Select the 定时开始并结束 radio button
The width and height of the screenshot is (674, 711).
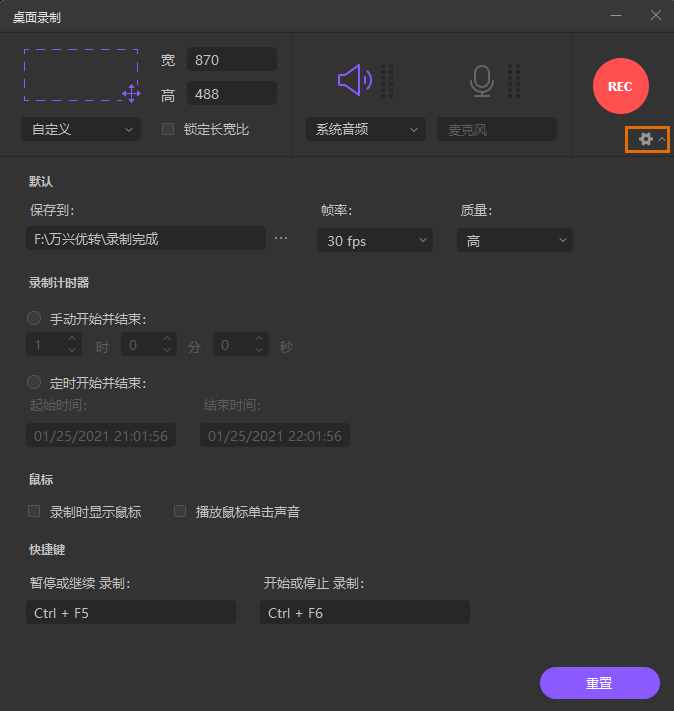pyautogui.click(x=34, y=382)
